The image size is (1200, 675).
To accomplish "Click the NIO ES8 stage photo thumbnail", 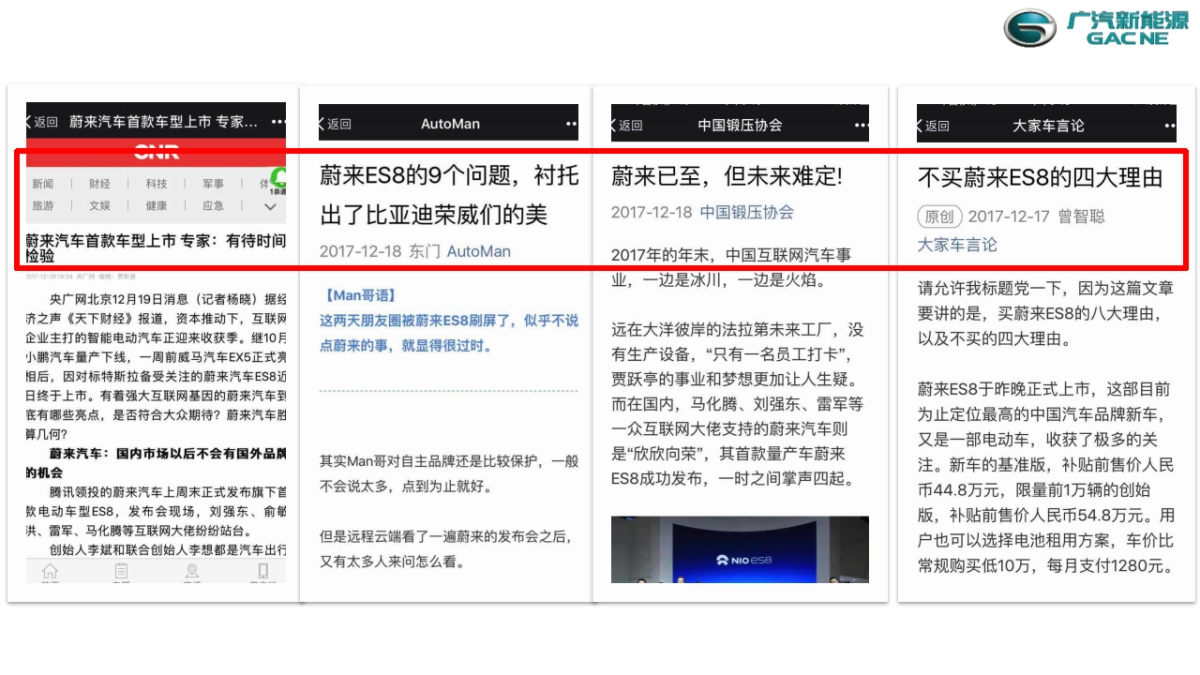I will (x=742, y=549).
